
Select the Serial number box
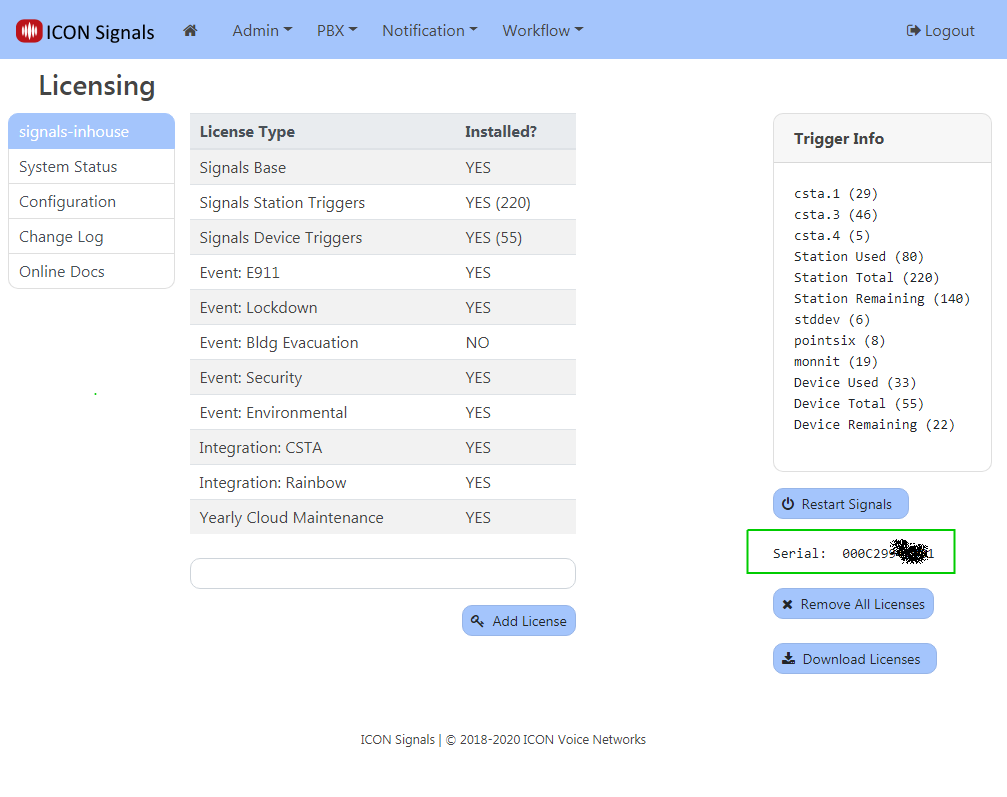[850, 551]
